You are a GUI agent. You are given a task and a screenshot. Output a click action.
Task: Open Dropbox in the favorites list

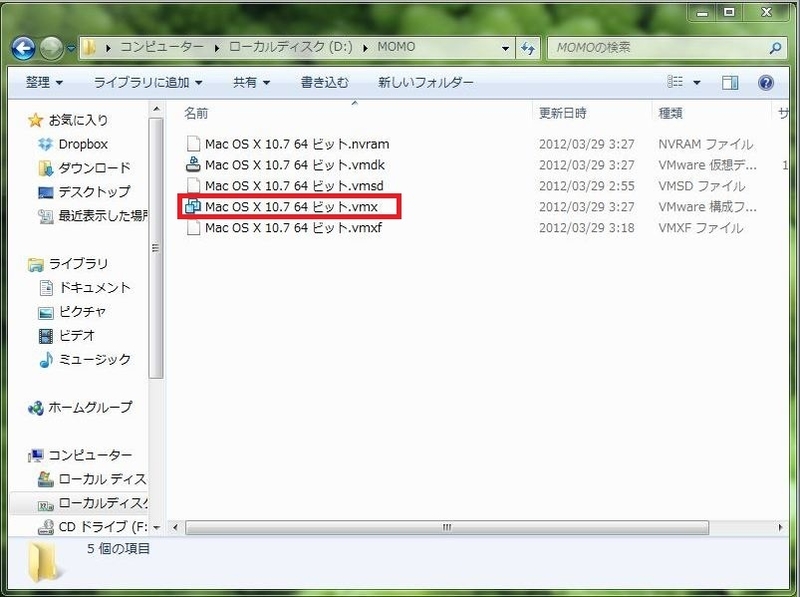coord(83,144)
